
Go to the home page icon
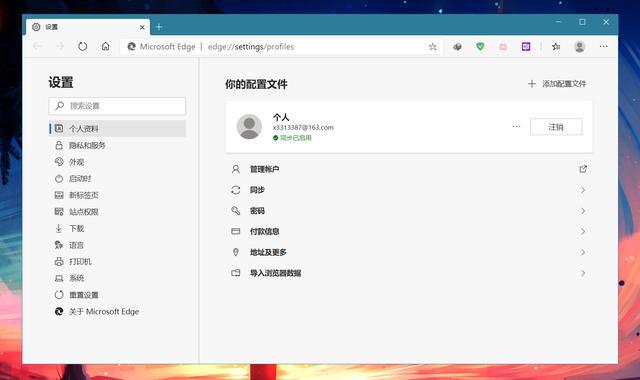tap(105, 46)
